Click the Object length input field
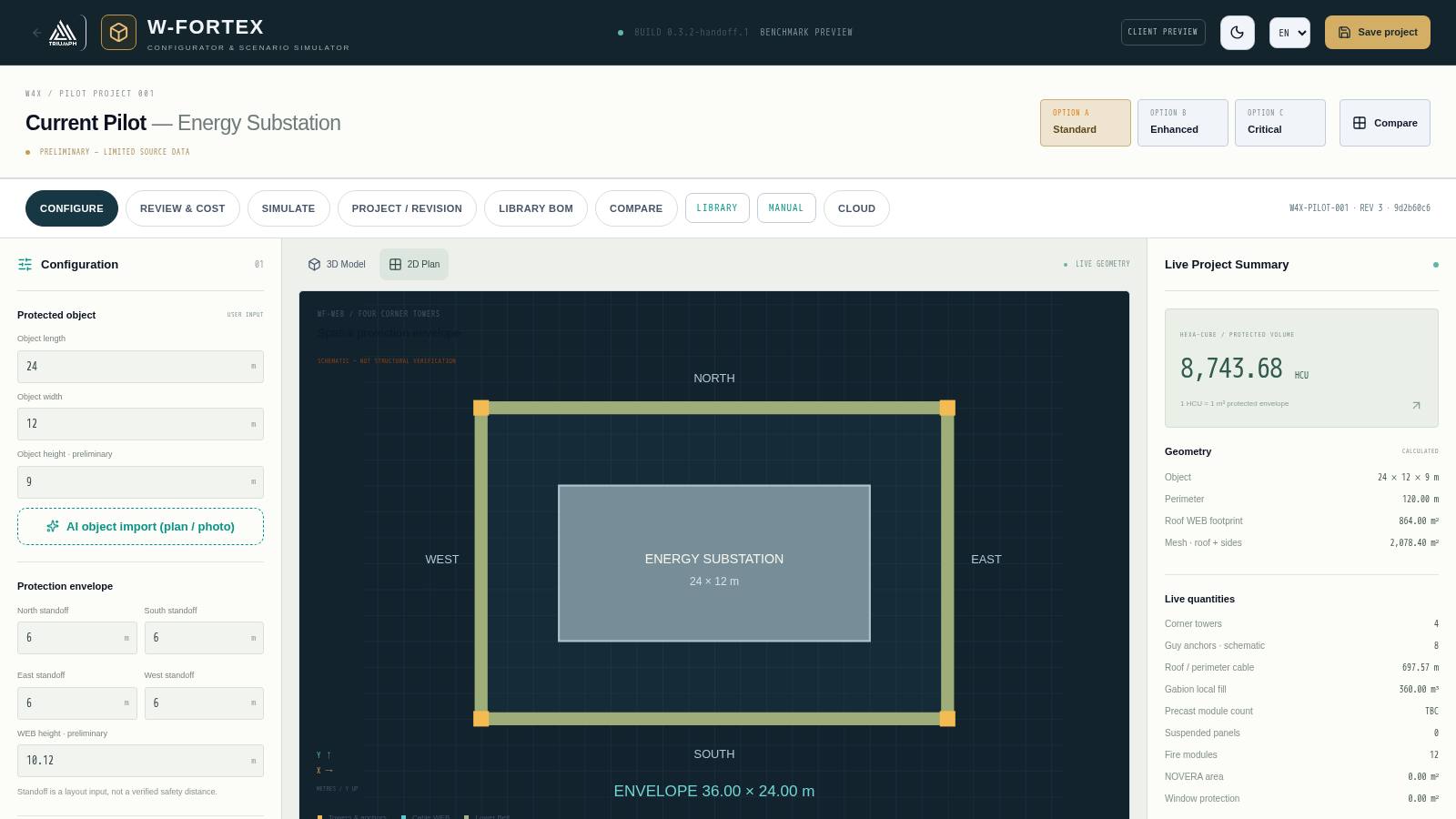Viewport: 1456px width, 819px height. pos(140,367)
